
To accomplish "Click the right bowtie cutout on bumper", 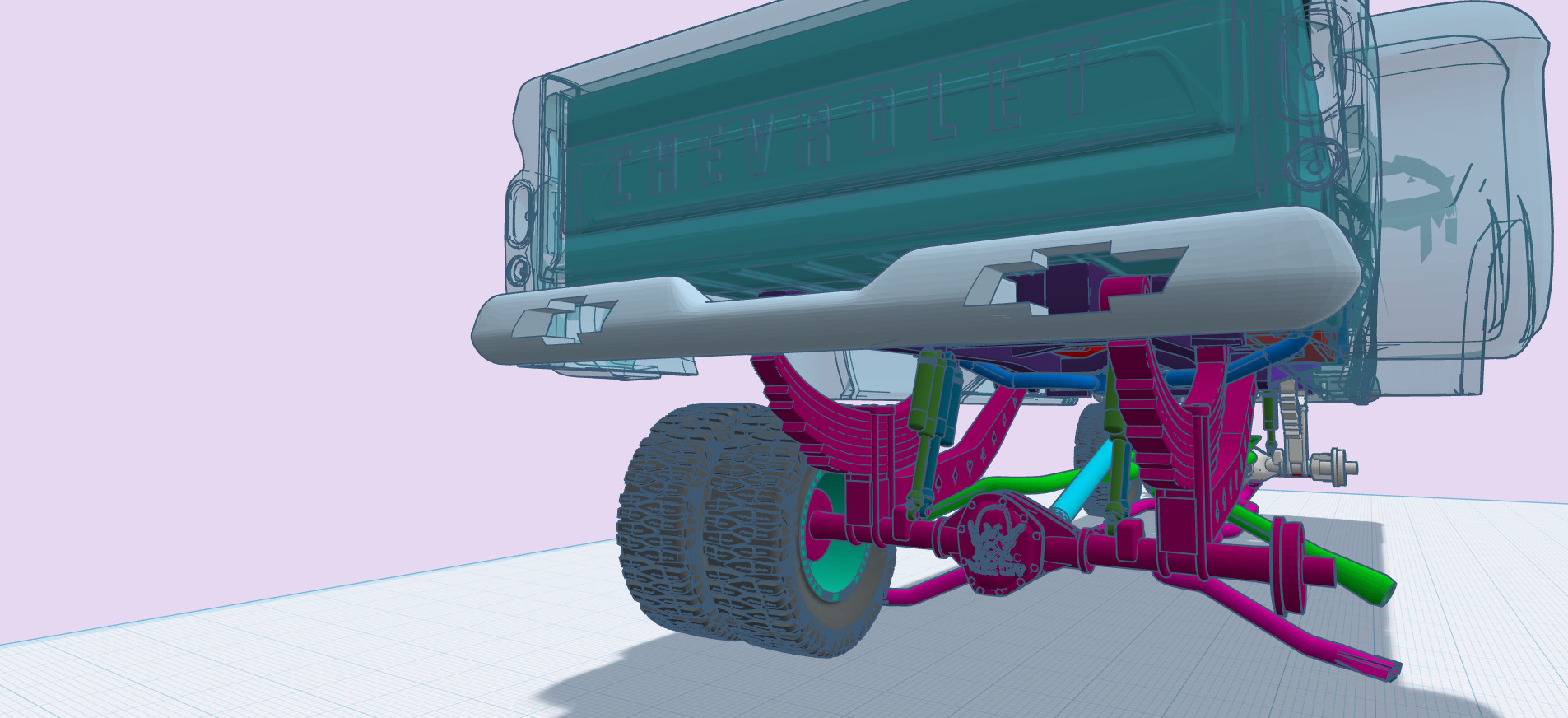I will coord(1074,278).
